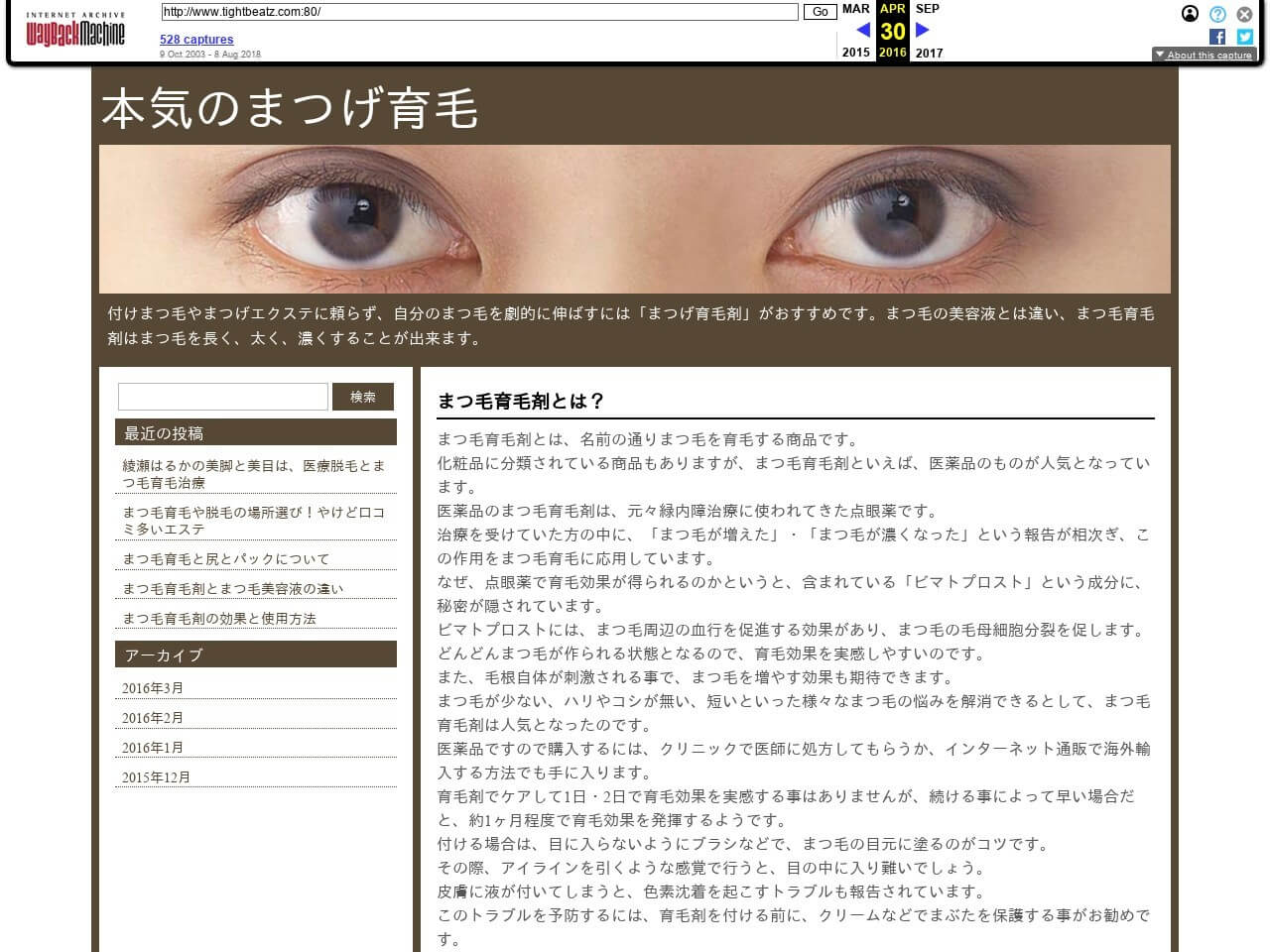Close the Wayback toolbar
The height and width of the screenshot is (952, 1270).
[1244, 14]
